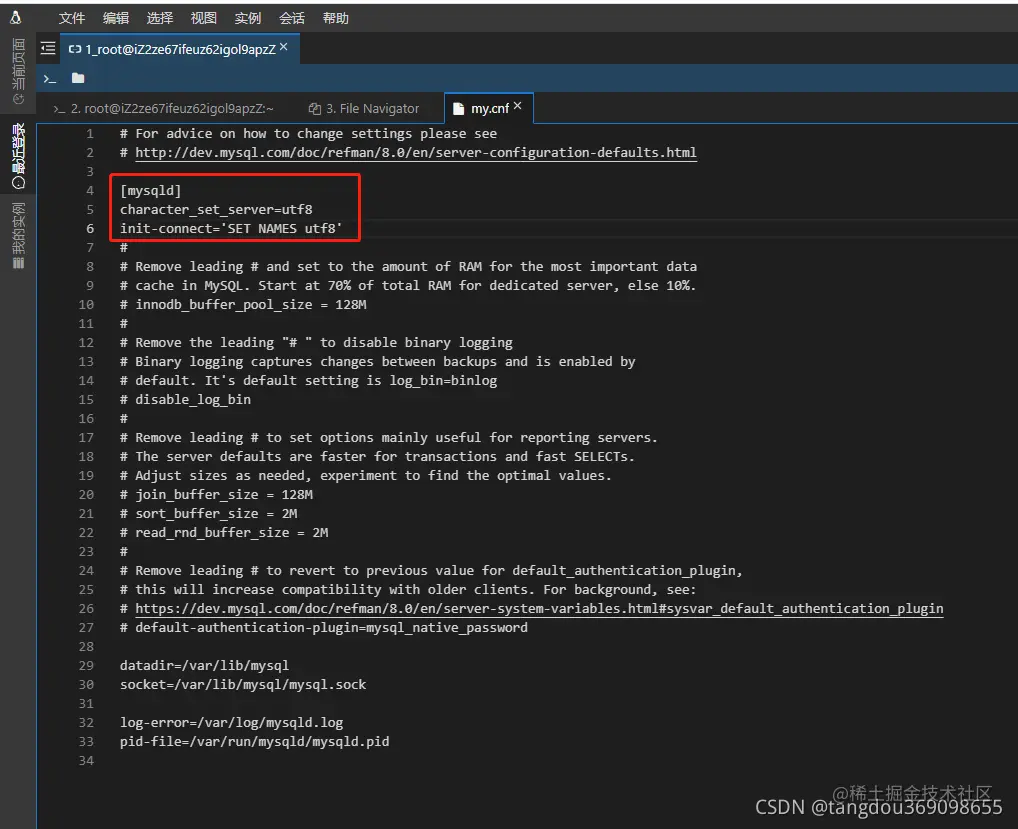
Task: Switch to the 3. File Navigator tab
Action: 364,109
